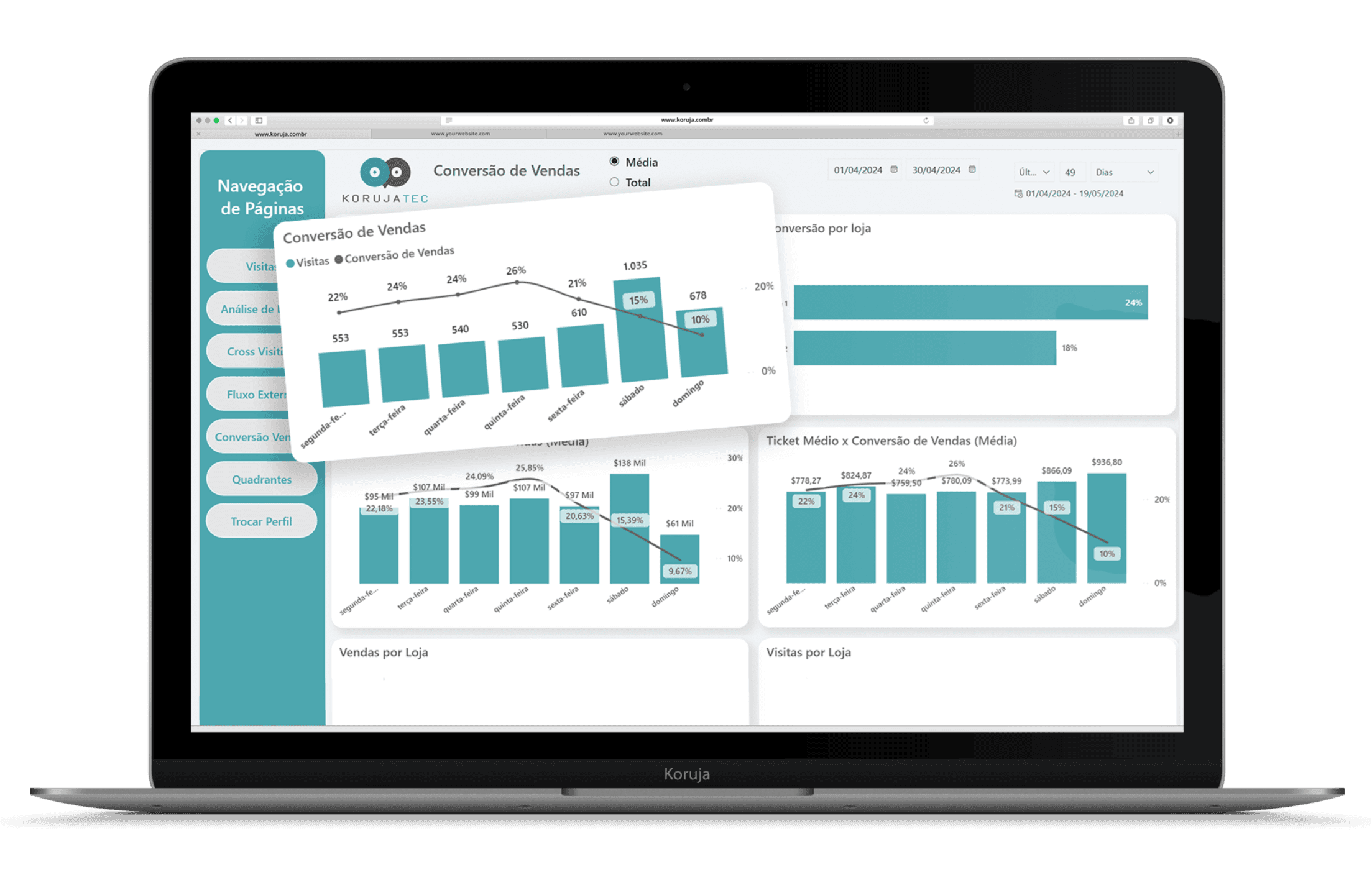Screen dimensions: 1372x885
Task: Click the Trocar Perfil button
Action: 262,521
